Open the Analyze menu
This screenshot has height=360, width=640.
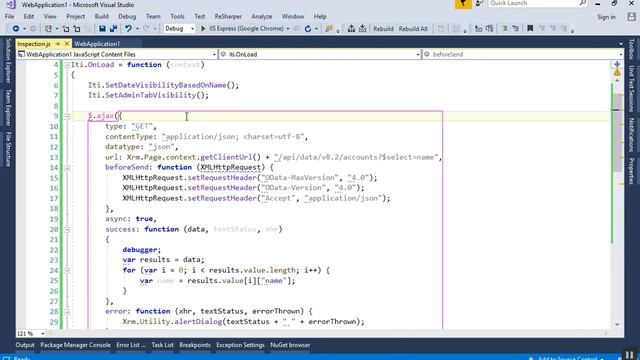[262, 17]
